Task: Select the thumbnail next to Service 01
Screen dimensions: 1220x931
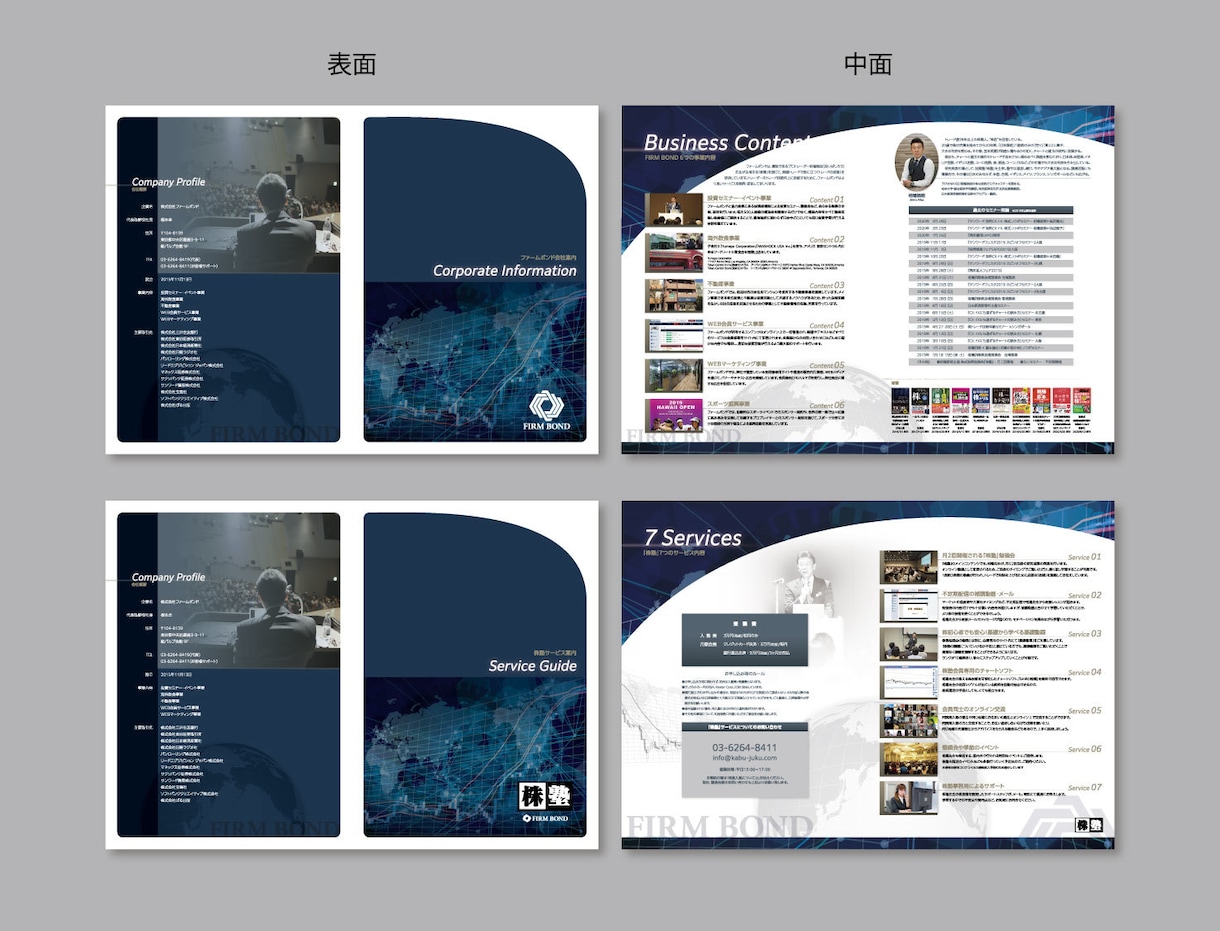Action: click(x=908, y=567)
